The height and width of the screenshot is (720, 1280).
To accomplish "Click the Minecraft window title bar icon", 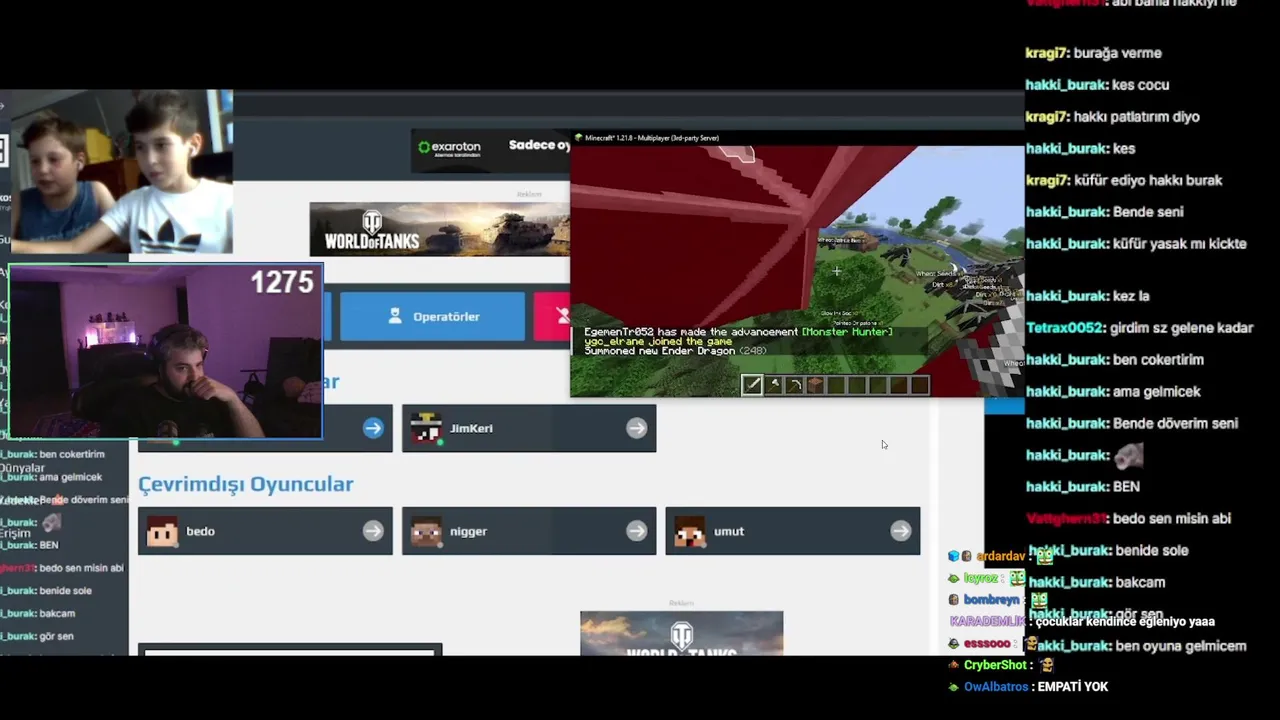I will pos(578,138).
